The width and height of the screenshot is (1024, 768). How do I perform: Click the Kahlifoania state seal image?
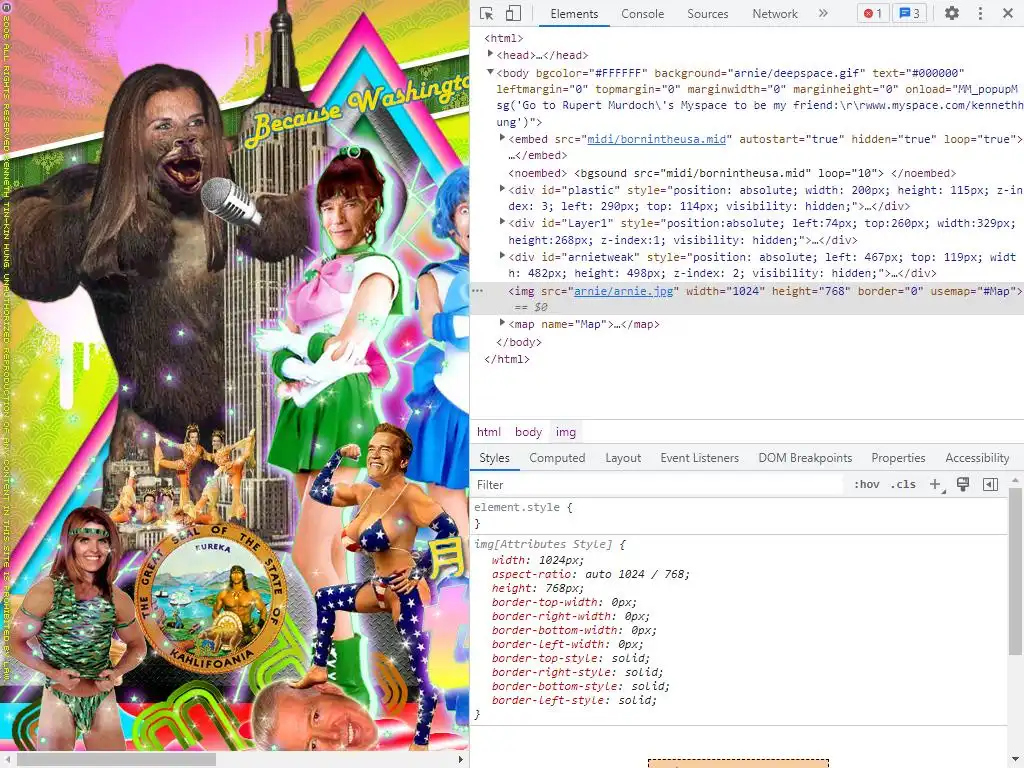coord(211,599)
